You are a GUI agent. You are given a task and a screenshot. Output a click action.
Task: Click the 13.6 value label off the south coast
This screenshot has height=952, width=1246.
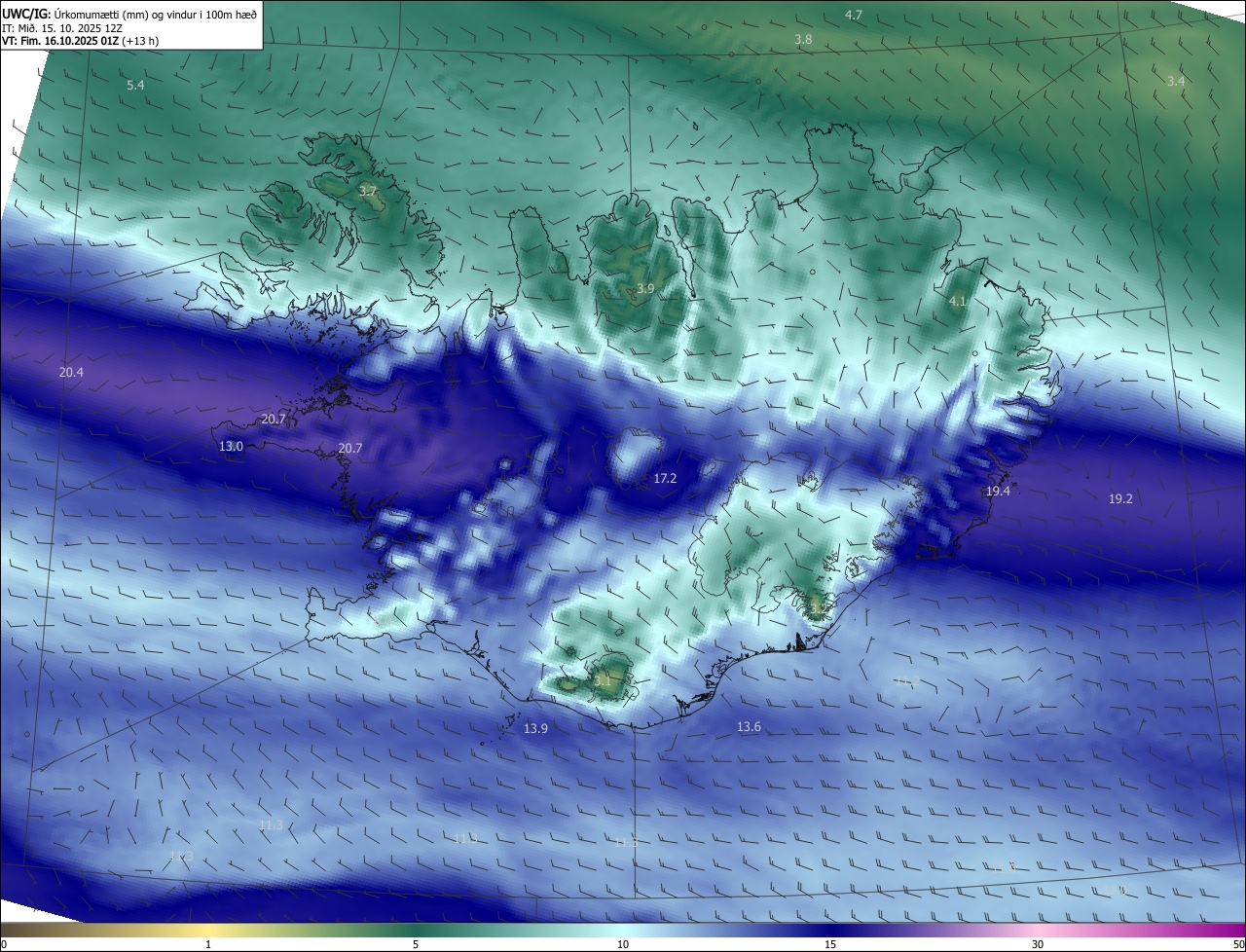point(749,726)
